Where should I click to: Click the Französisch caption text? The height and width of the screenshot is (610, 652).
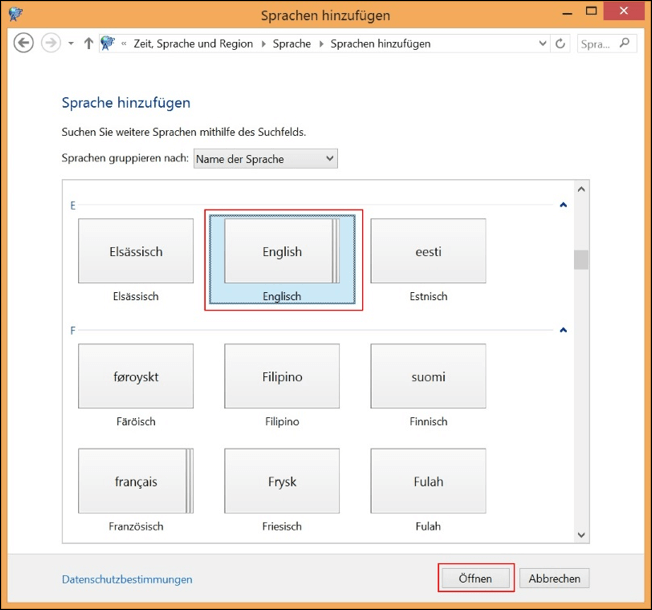pyautogui.click(x=136, y=526)
